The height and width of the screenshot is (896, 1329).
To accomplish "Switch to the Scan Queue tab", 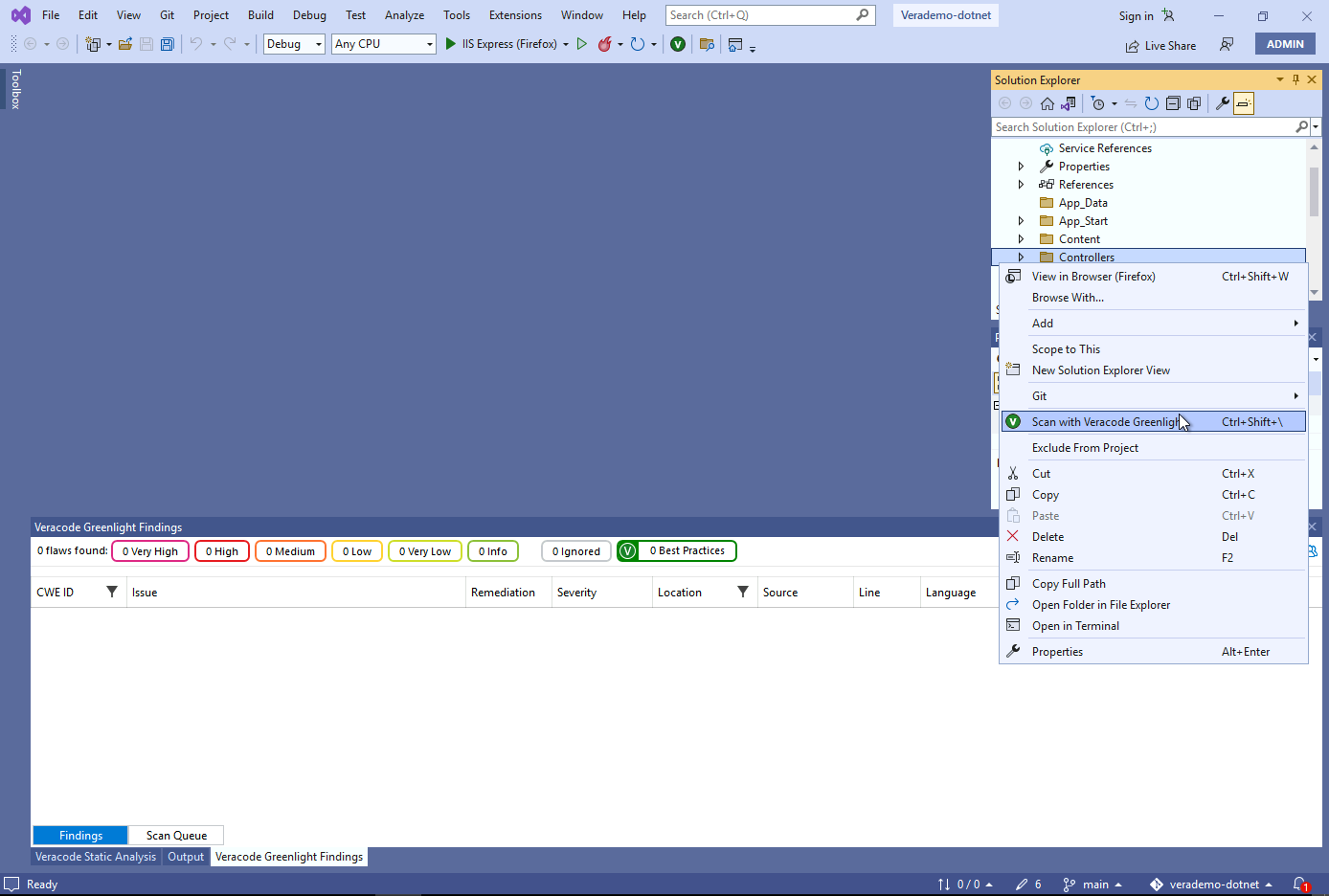I will 176,836.
